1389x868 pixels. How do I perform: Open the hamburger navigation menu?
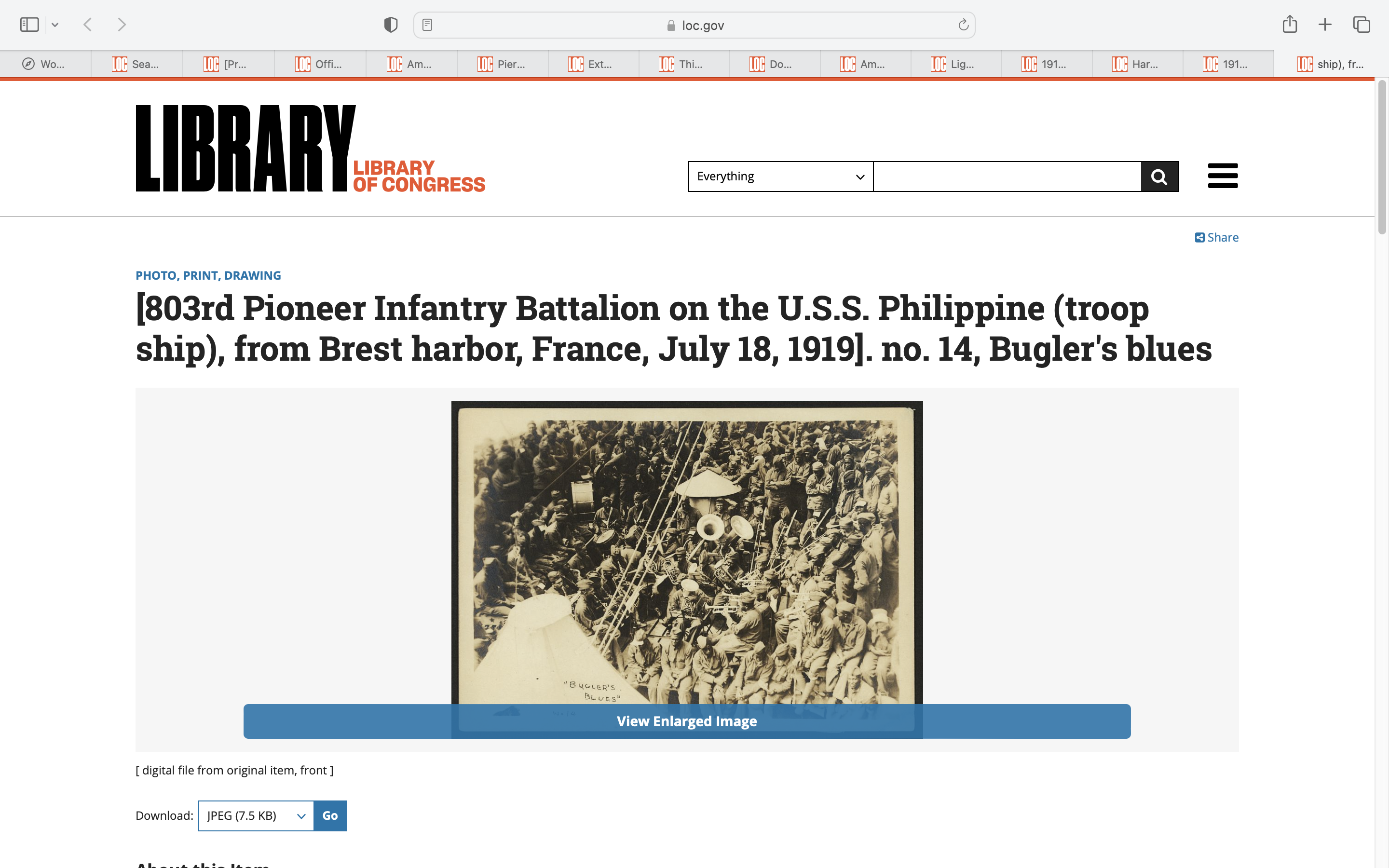1223,176
